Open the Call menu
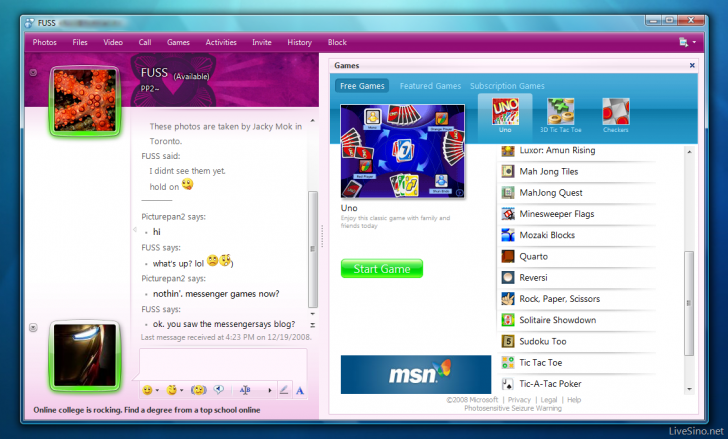Viewport: 728px width, 439px height. [145, 42]
